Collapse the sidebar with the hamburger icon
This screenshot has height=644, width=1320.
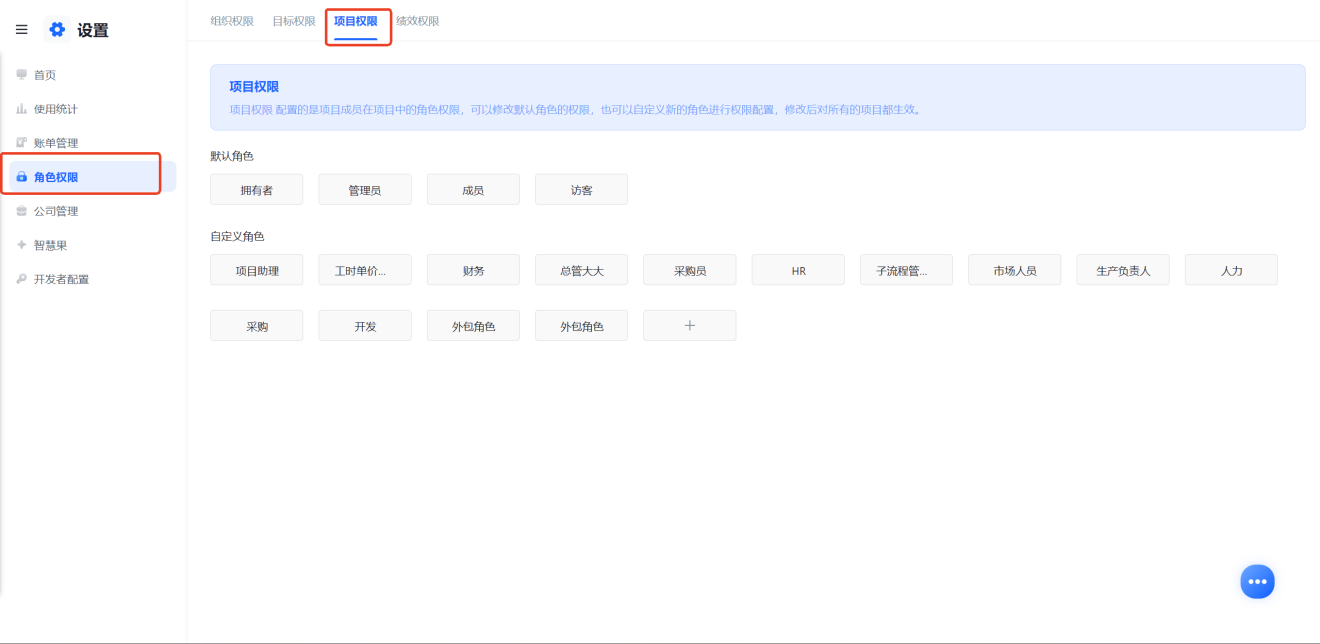coord(21,30)
